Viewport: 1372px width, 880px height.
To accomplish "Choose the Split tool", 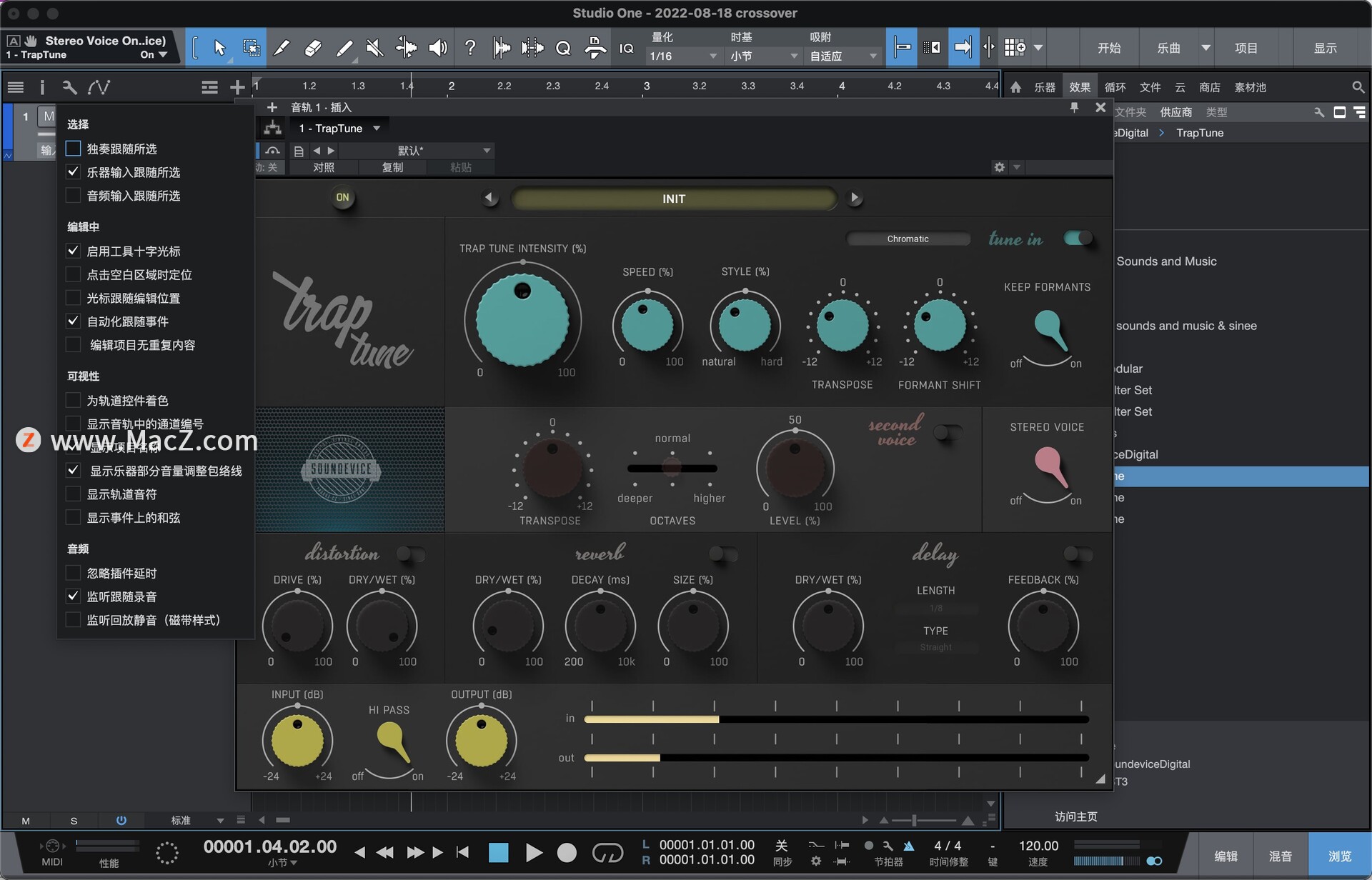I will coord(282,48).
